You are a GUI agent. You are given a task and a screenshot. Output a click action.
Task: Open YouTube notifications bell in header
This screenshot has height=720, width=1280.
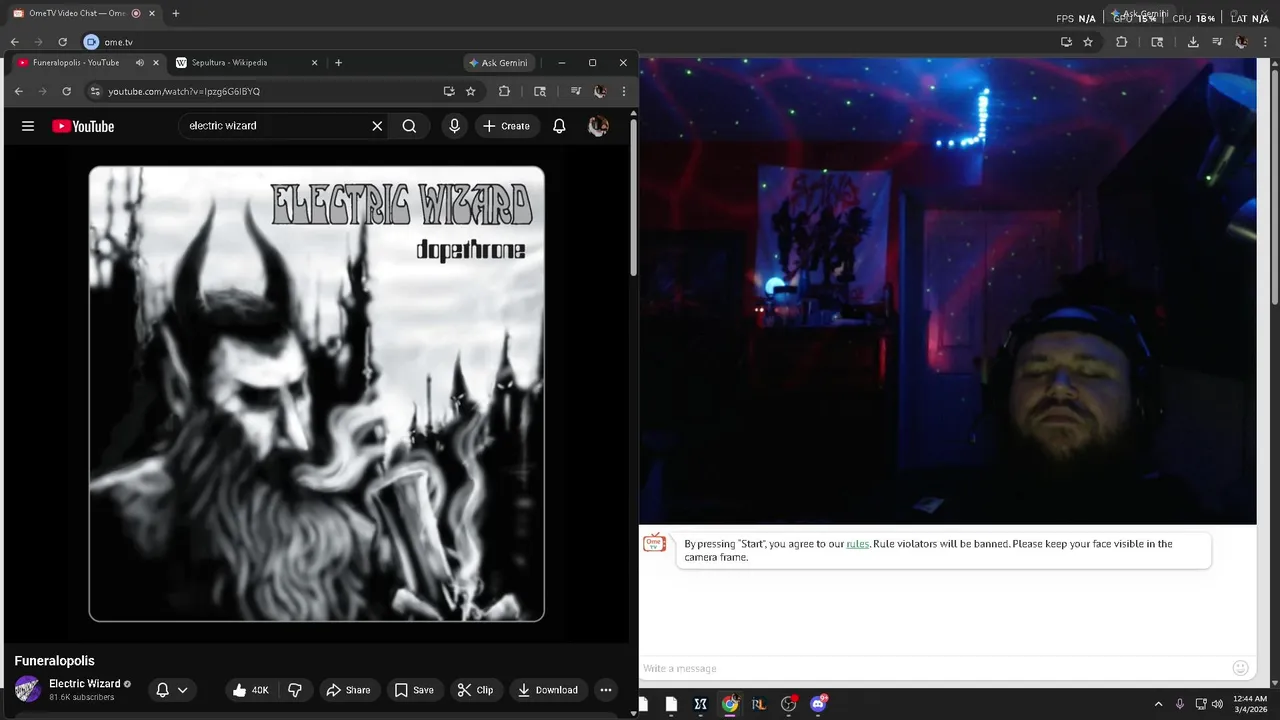559,126
